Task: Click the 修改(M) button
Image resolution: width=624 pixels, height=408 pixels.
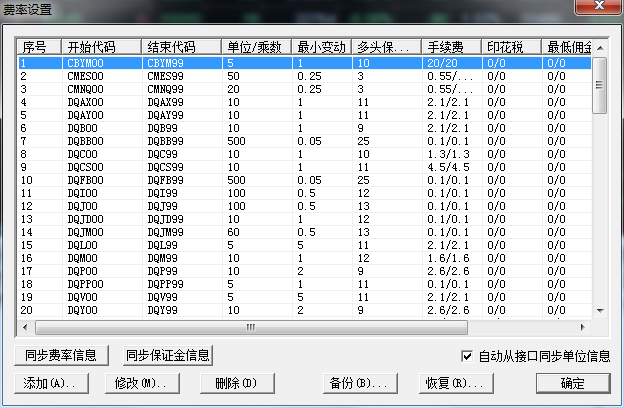Action: [x=142, y=383]
